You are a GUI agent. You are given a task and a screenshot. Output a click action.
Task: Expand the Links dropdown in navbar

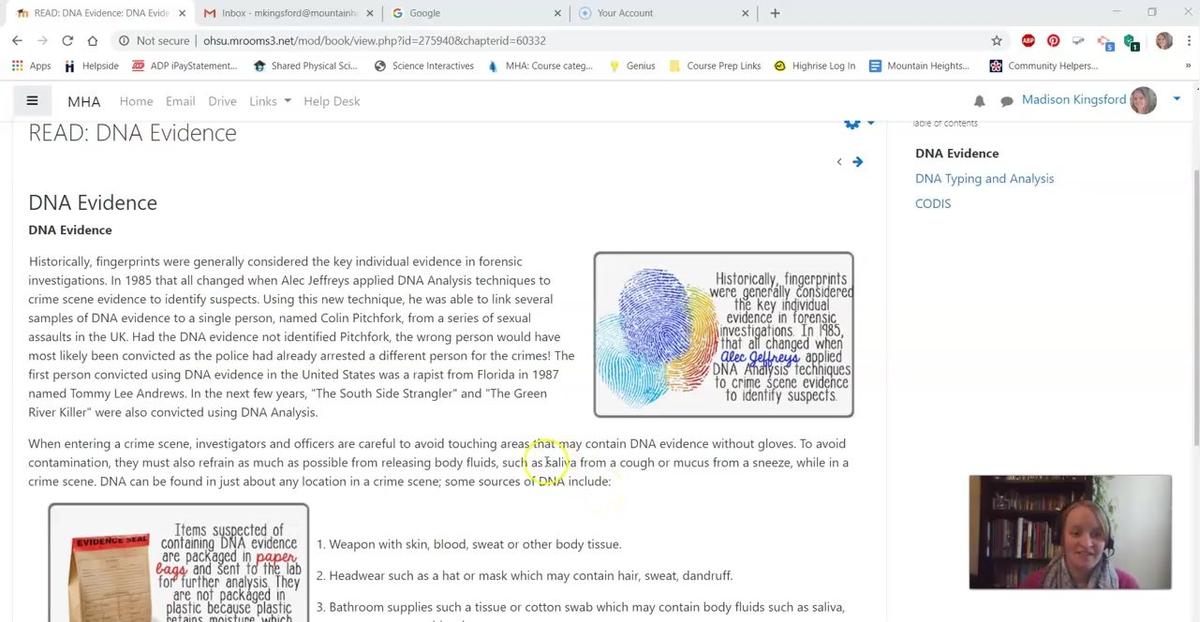click(270, 101)
